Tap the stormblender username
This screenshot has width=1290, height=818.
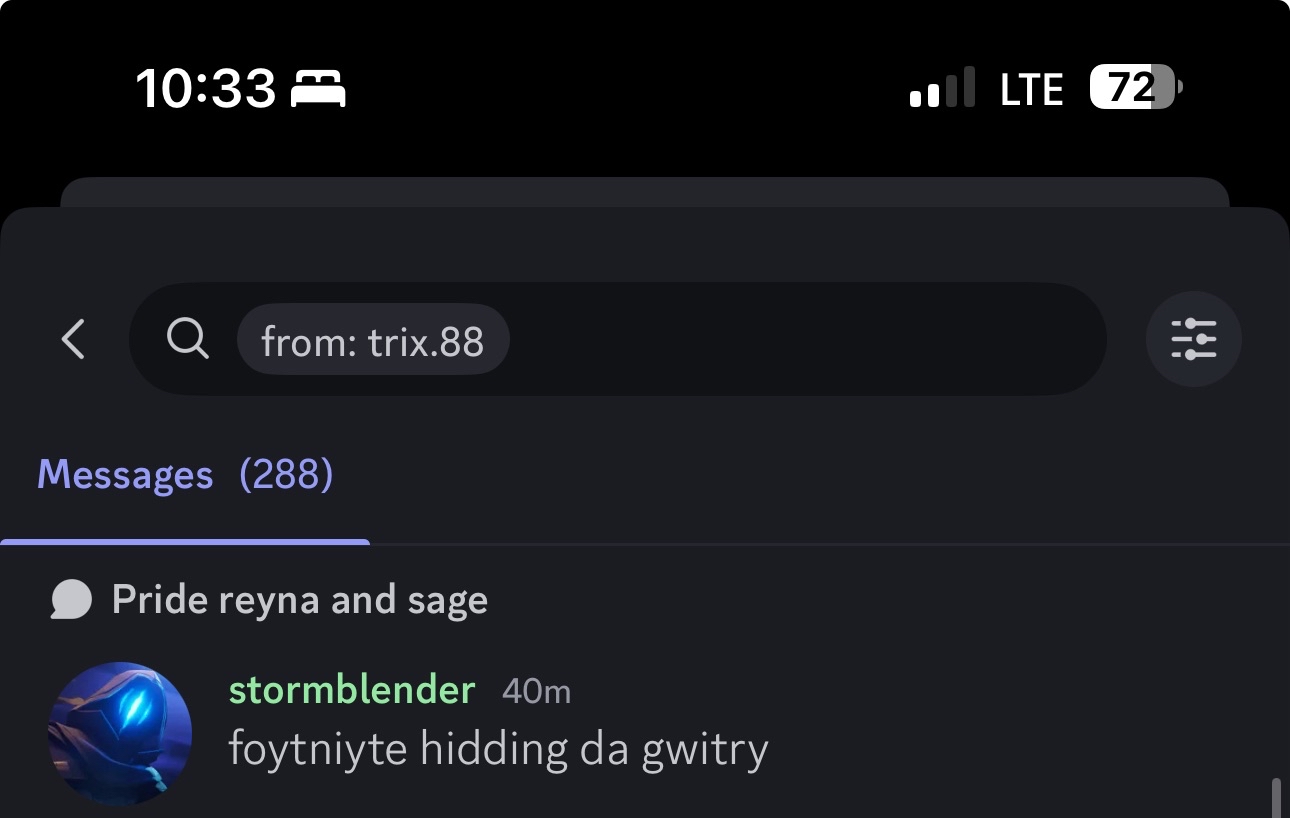coord(351,690)
